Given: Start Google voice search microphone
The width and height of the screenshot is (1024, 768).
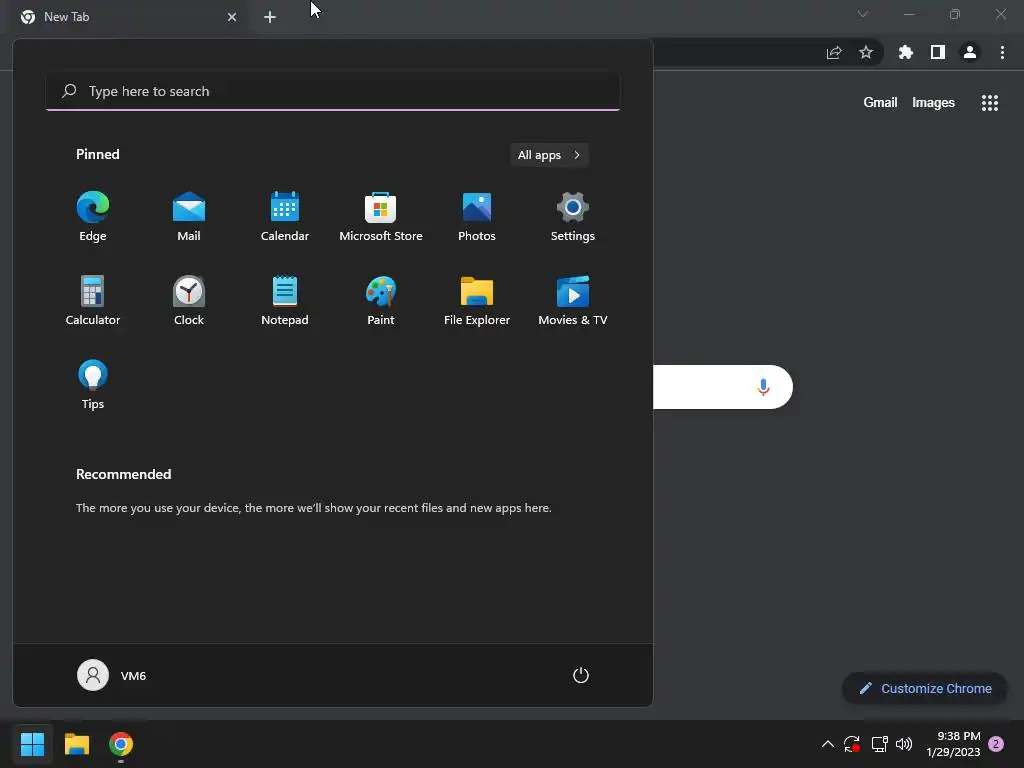Looking at the screenshot, I should [x=763, y=387].
